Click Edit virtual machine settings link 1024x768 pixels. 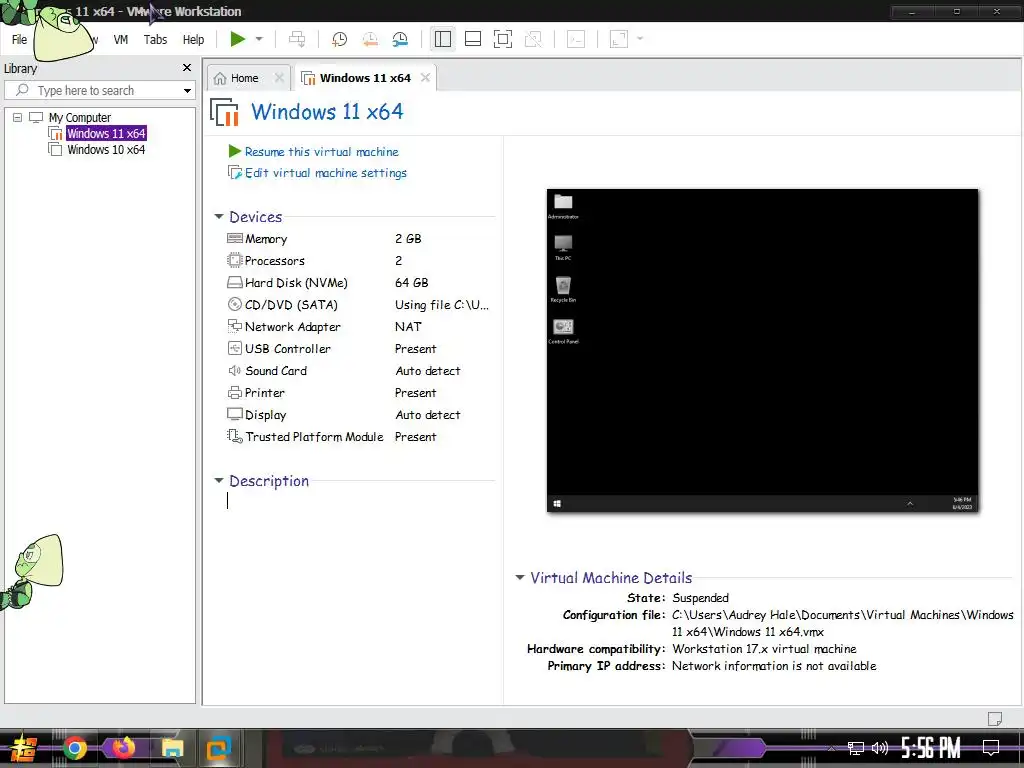coord(325,173)
